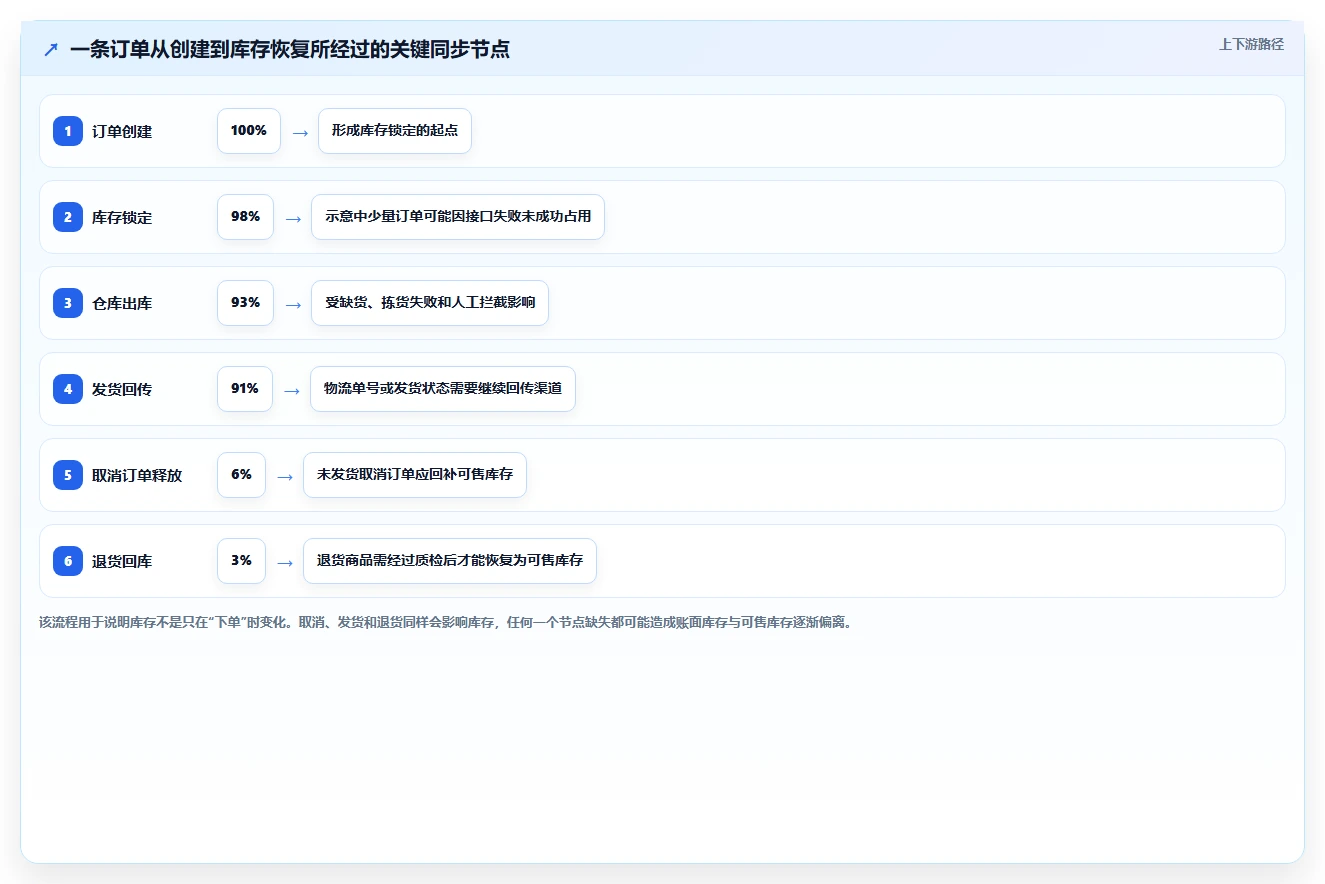Click the arrow icon beside the panel title
The width and height of the screenshot is (1325, 884).
(51, 50)
